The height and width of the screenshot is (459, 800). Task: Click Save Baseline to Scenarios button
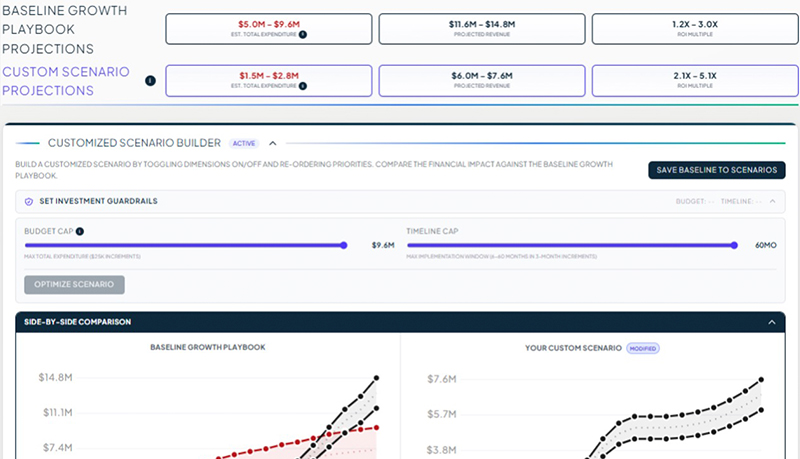717,170
